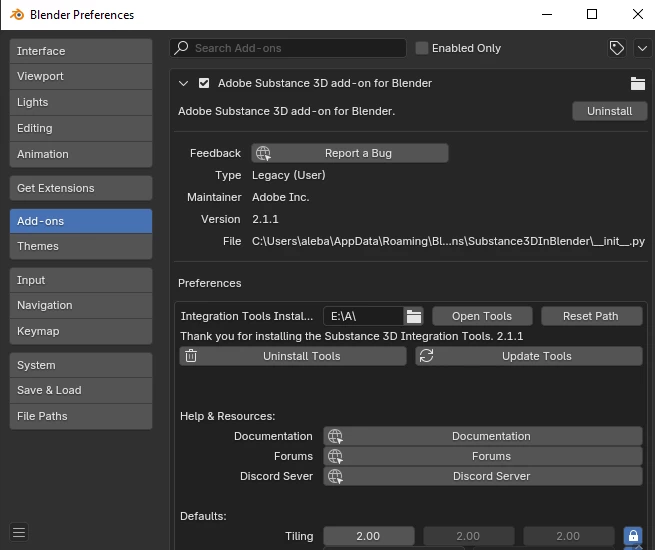Toggle the Tiling lock icon
This screenshot has width=655, height=550.
[x=633, y=536]
